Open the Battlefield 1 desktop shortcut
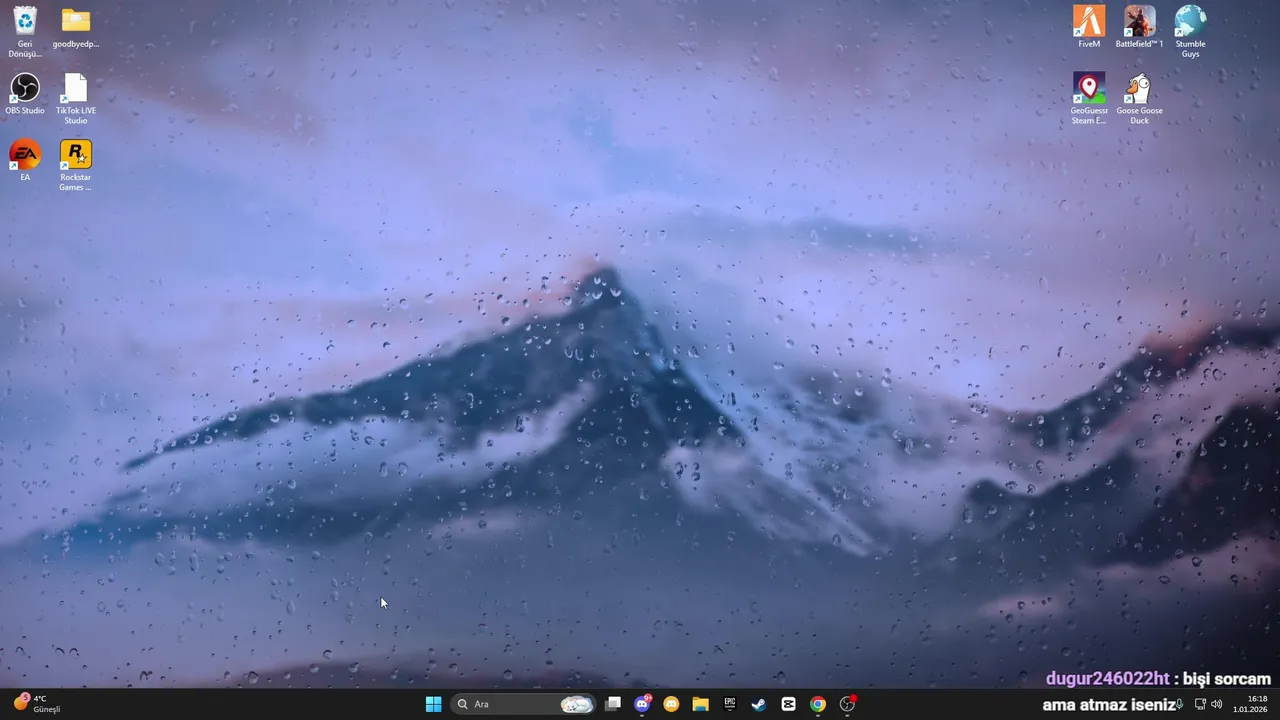Image resolution: width=1280 pixels, height=720 pixels. click(x=1139, y=27)
